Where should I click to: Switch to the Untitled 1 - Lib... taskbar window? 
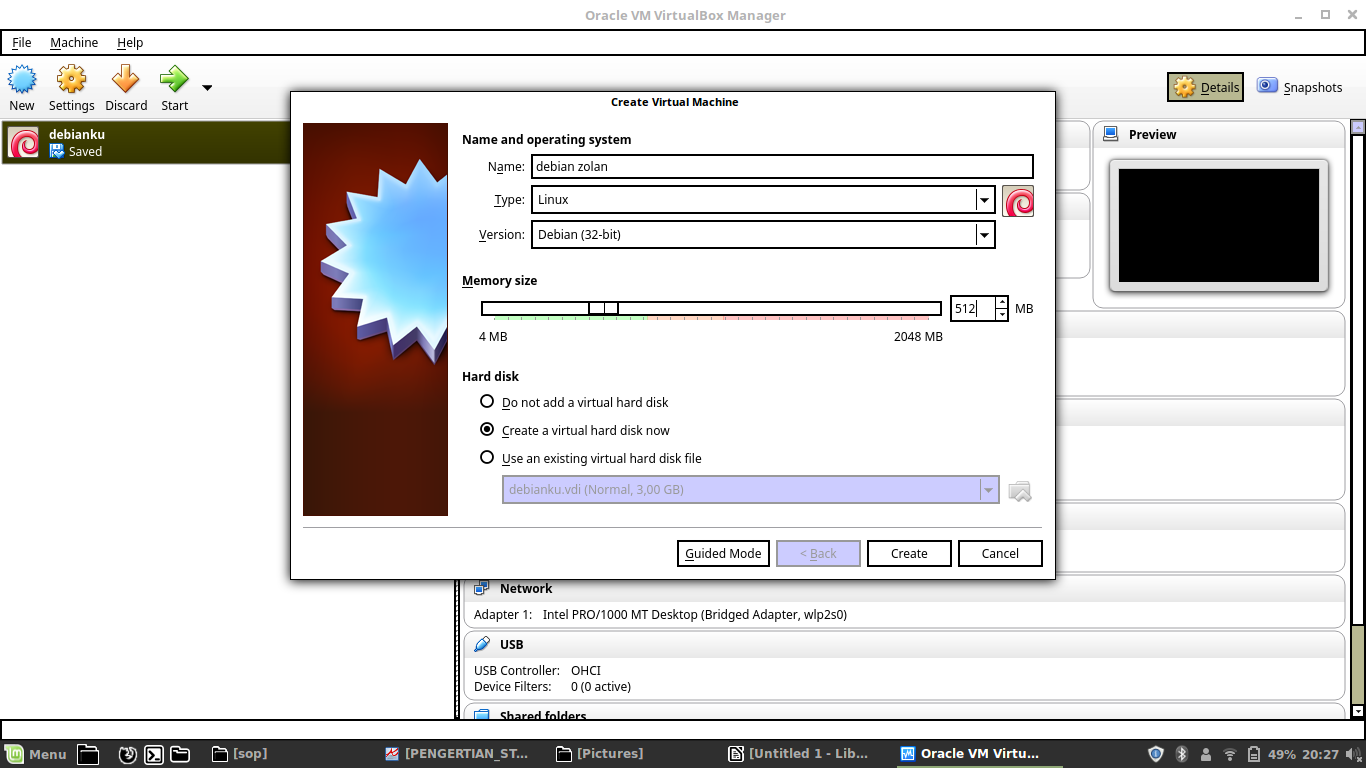click(800, 754)
